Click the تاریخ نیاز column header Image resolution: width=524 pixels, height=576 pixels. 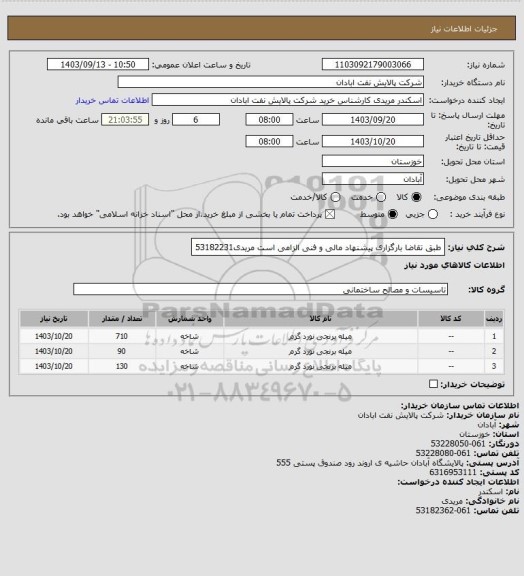coord(54,318)
